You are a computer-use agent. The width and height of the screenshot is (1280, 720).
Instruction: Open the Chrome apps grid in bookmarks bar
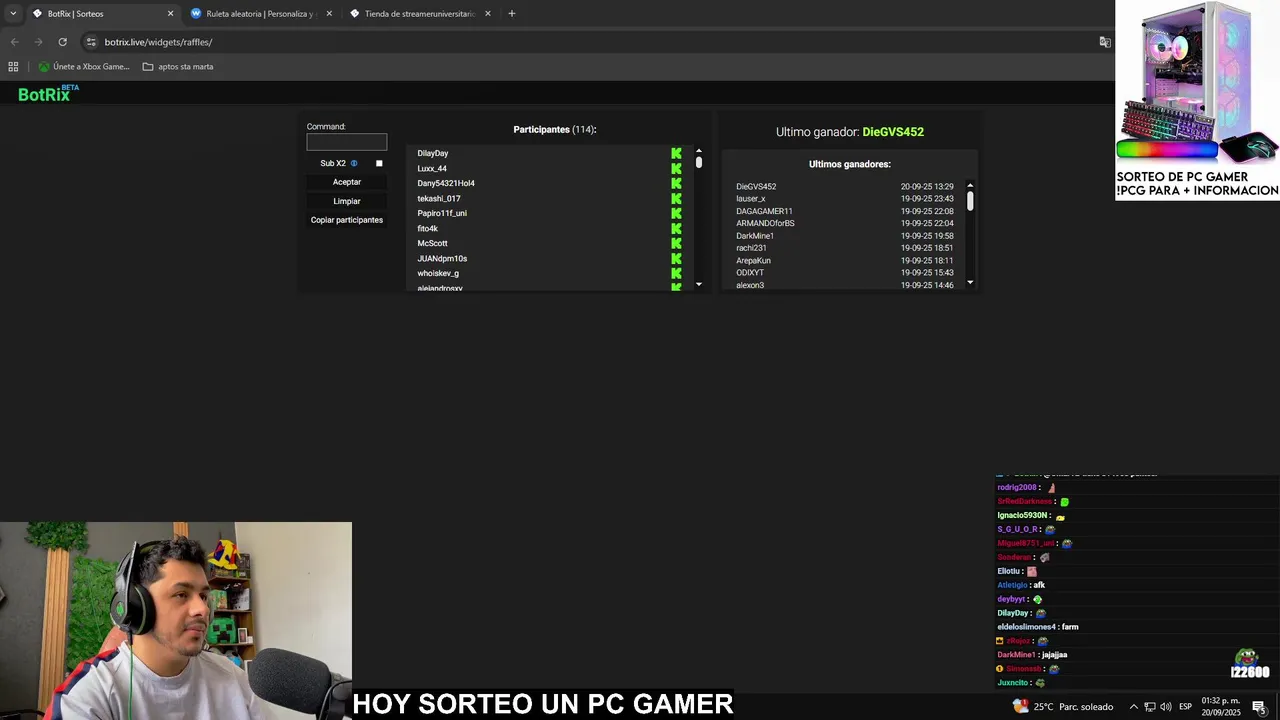(x=13, y=67)
